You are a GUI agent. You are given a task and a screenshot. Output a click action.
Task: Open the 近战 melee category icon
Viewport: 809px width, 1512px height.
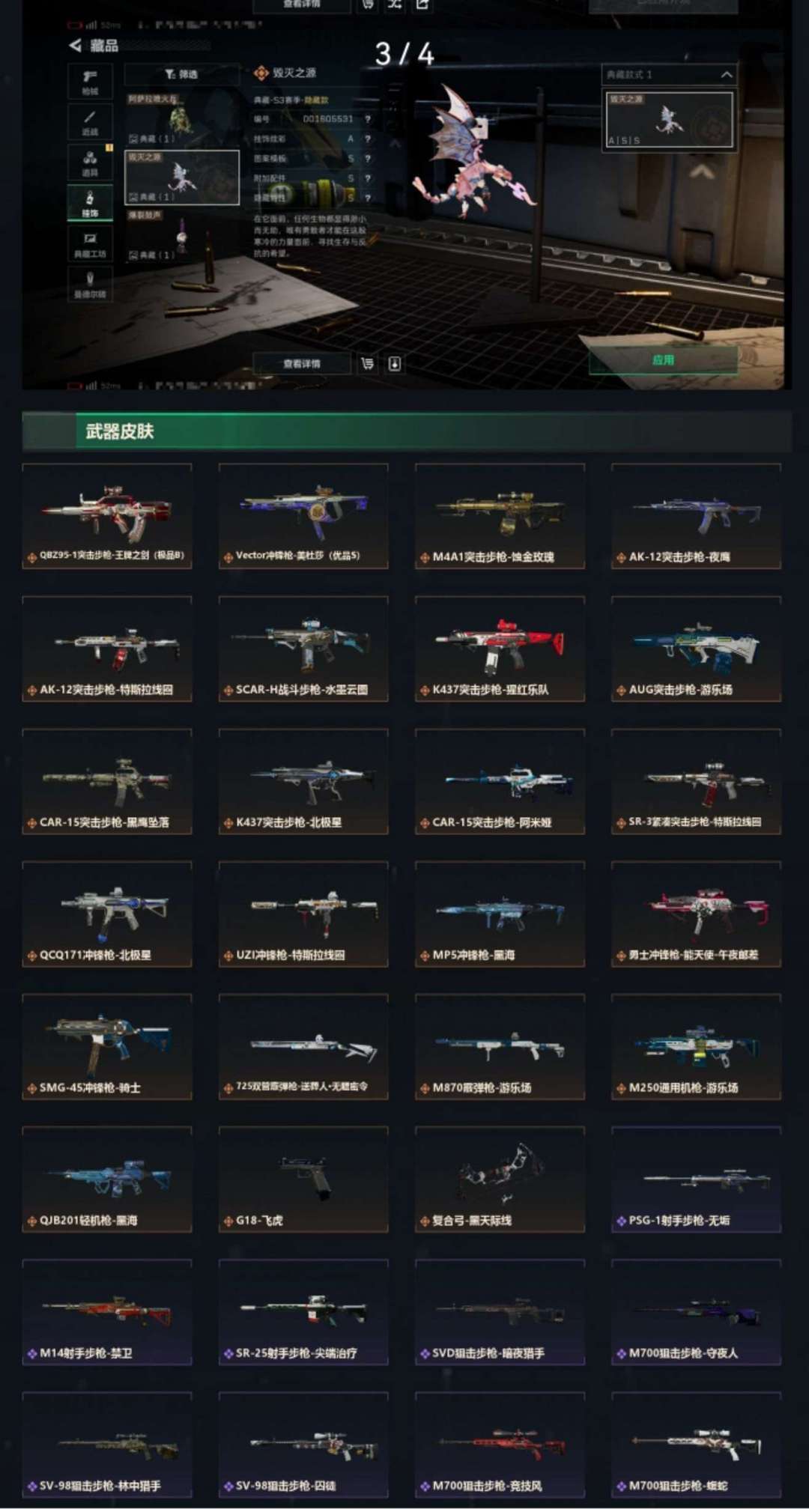click(90, 122)
